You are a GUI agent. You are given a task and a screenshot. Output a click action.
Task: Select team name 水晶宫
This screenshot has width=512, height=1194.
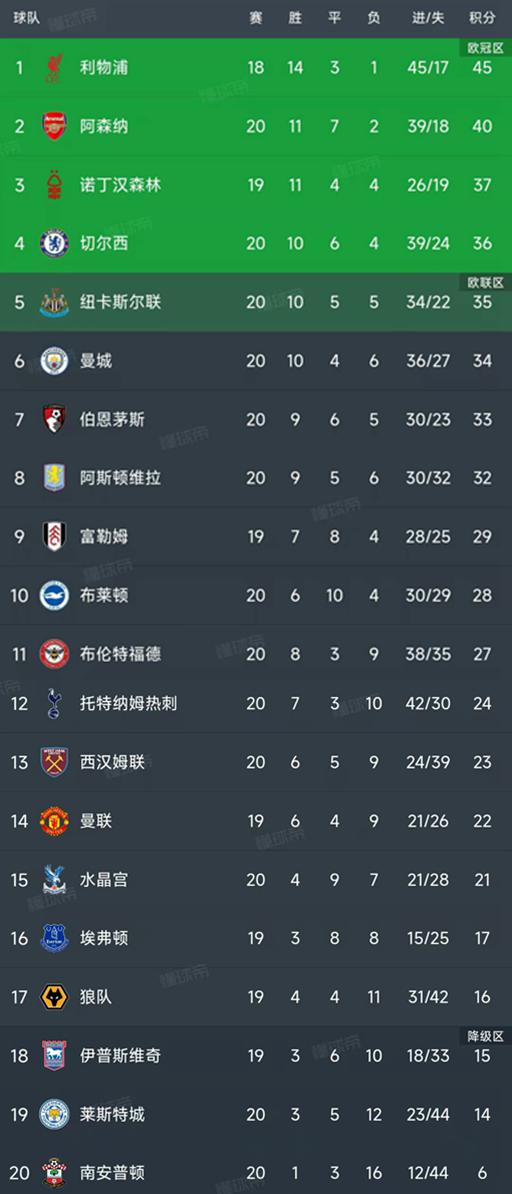click(104, 880)
